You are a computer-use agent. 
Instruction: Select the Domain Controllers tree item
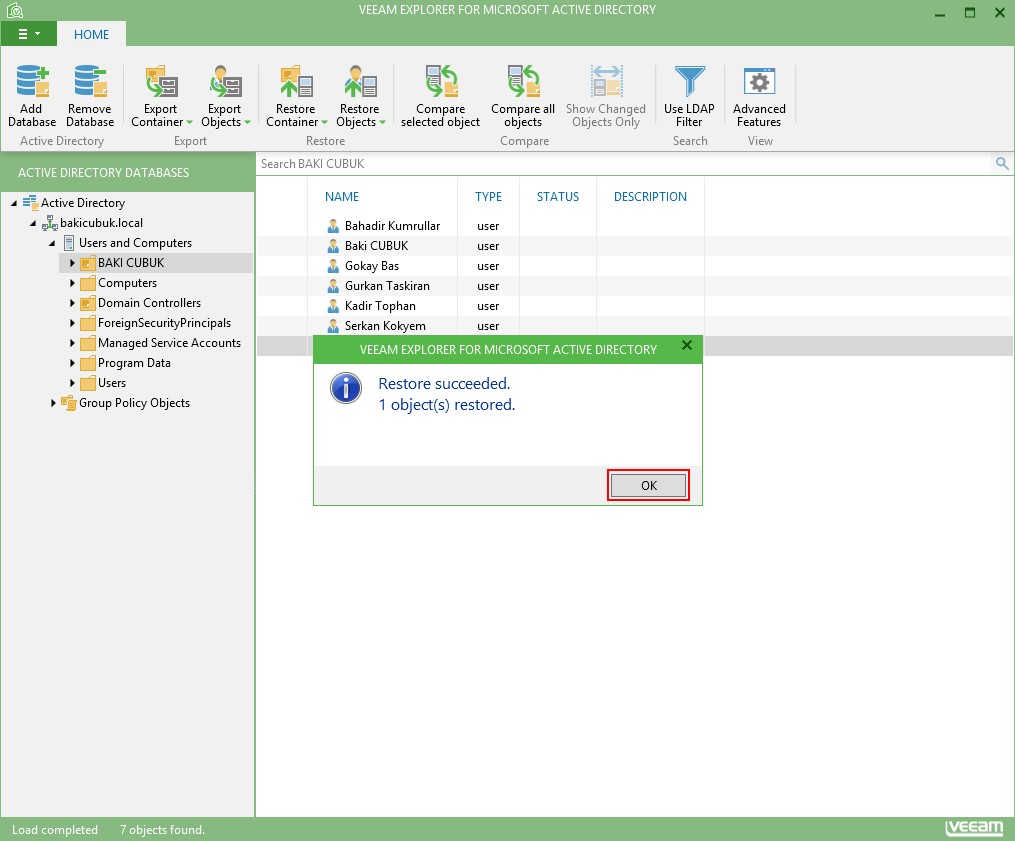click(150, 303)
